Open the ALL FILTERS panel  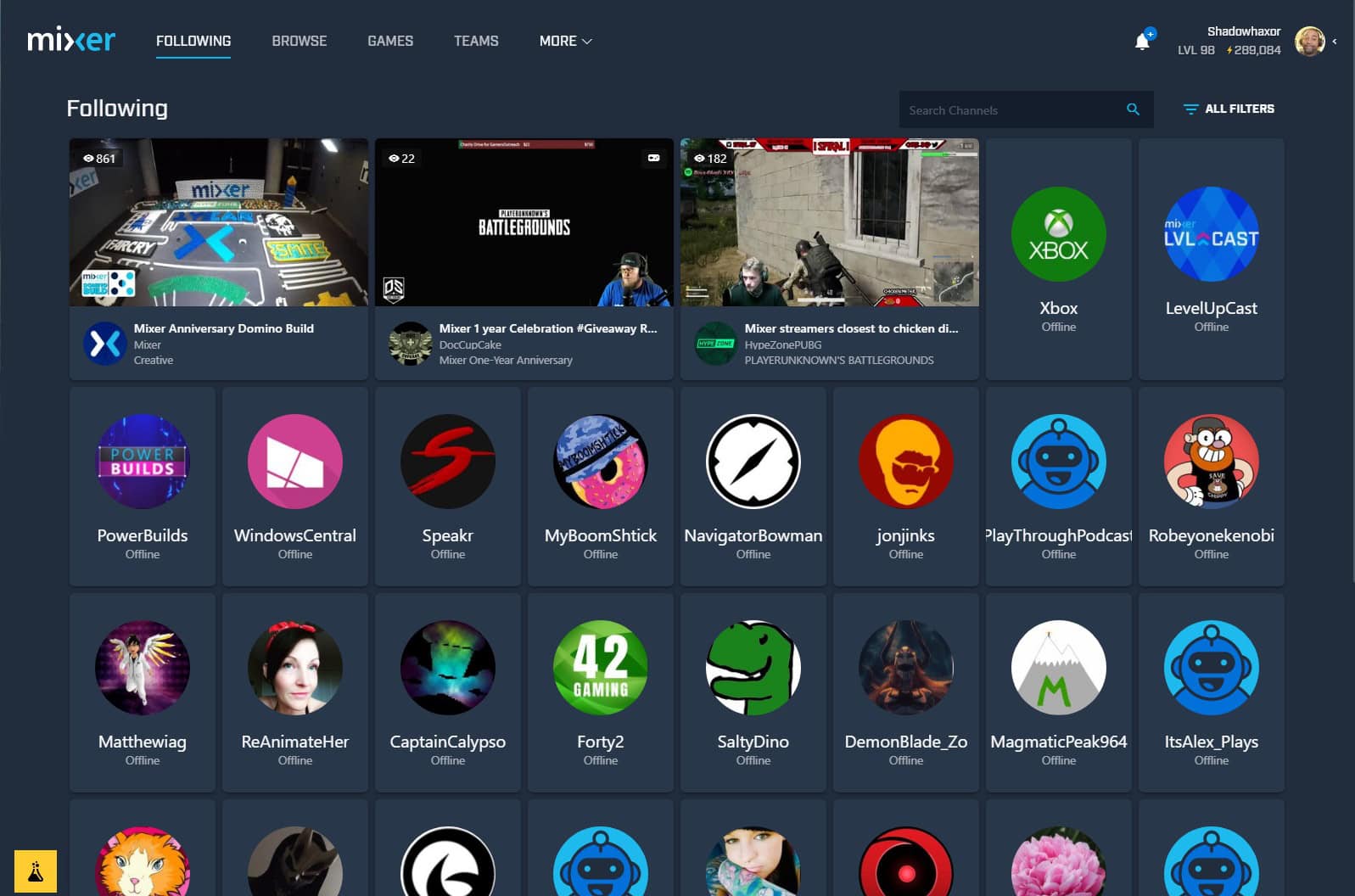point(1229,109)
